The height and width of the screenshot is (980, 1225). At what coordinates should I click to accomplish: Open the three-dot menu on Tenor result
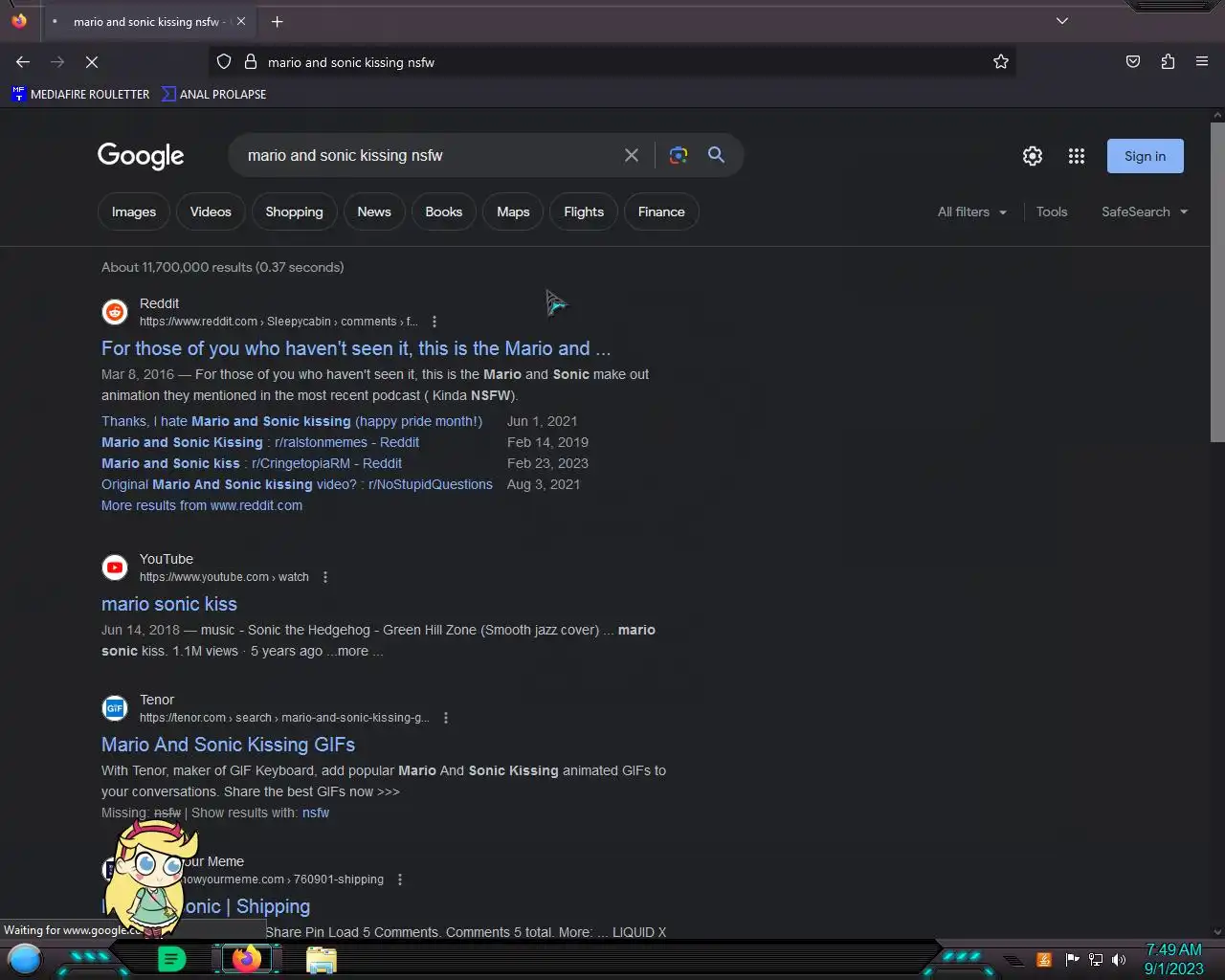pyautogui.click(x=446, y=718)
